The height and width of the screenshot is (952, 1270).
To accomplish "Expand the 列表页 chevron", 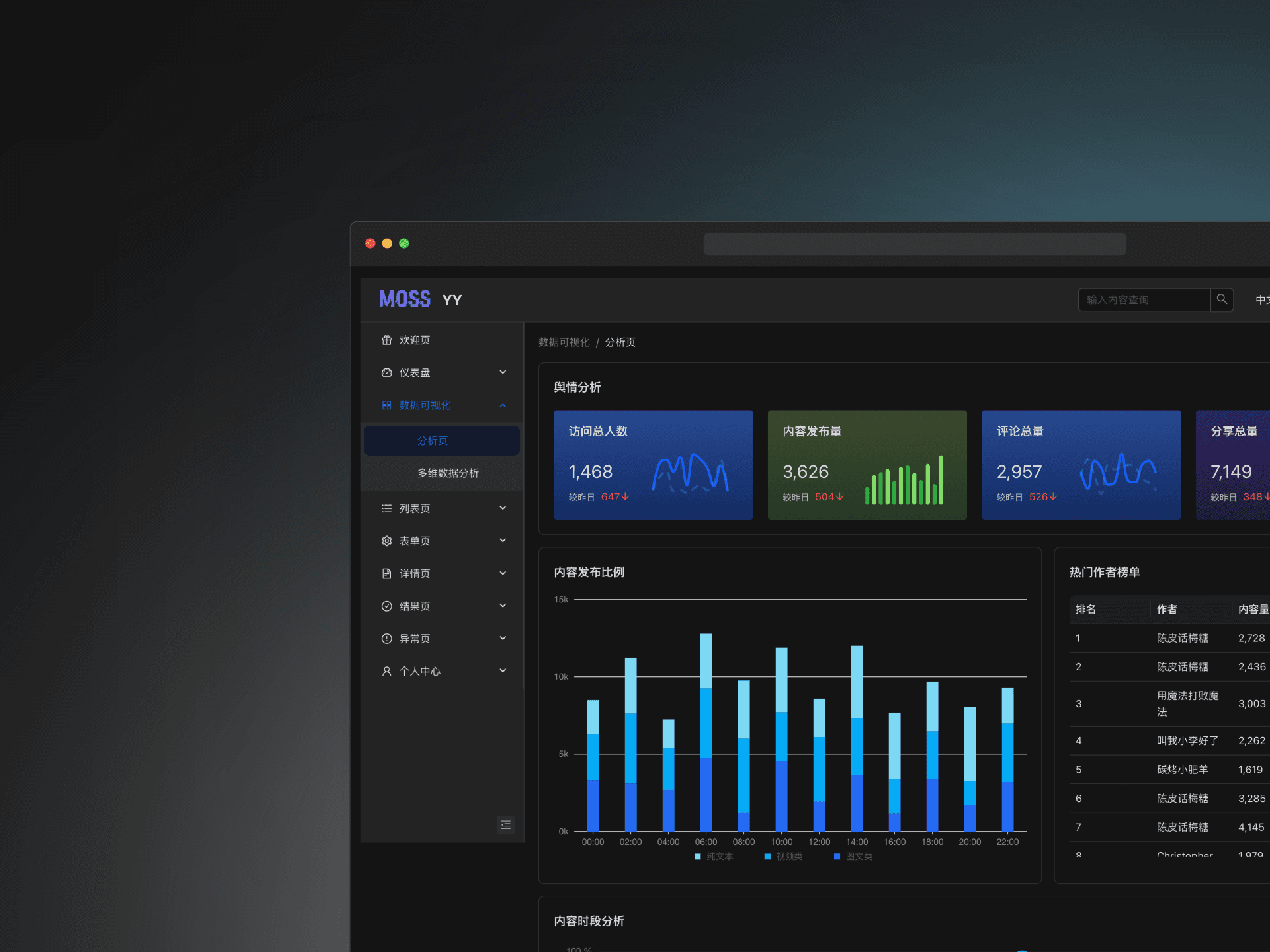I will [503, 508].
